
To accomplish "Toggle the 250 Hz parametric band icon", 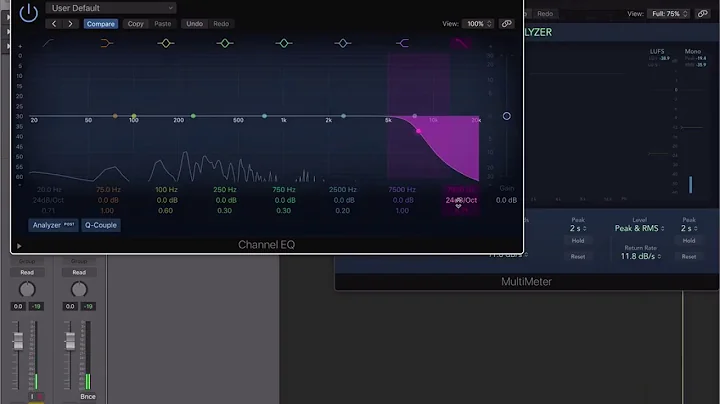I will pyautogui.click(x=225, y=43).
